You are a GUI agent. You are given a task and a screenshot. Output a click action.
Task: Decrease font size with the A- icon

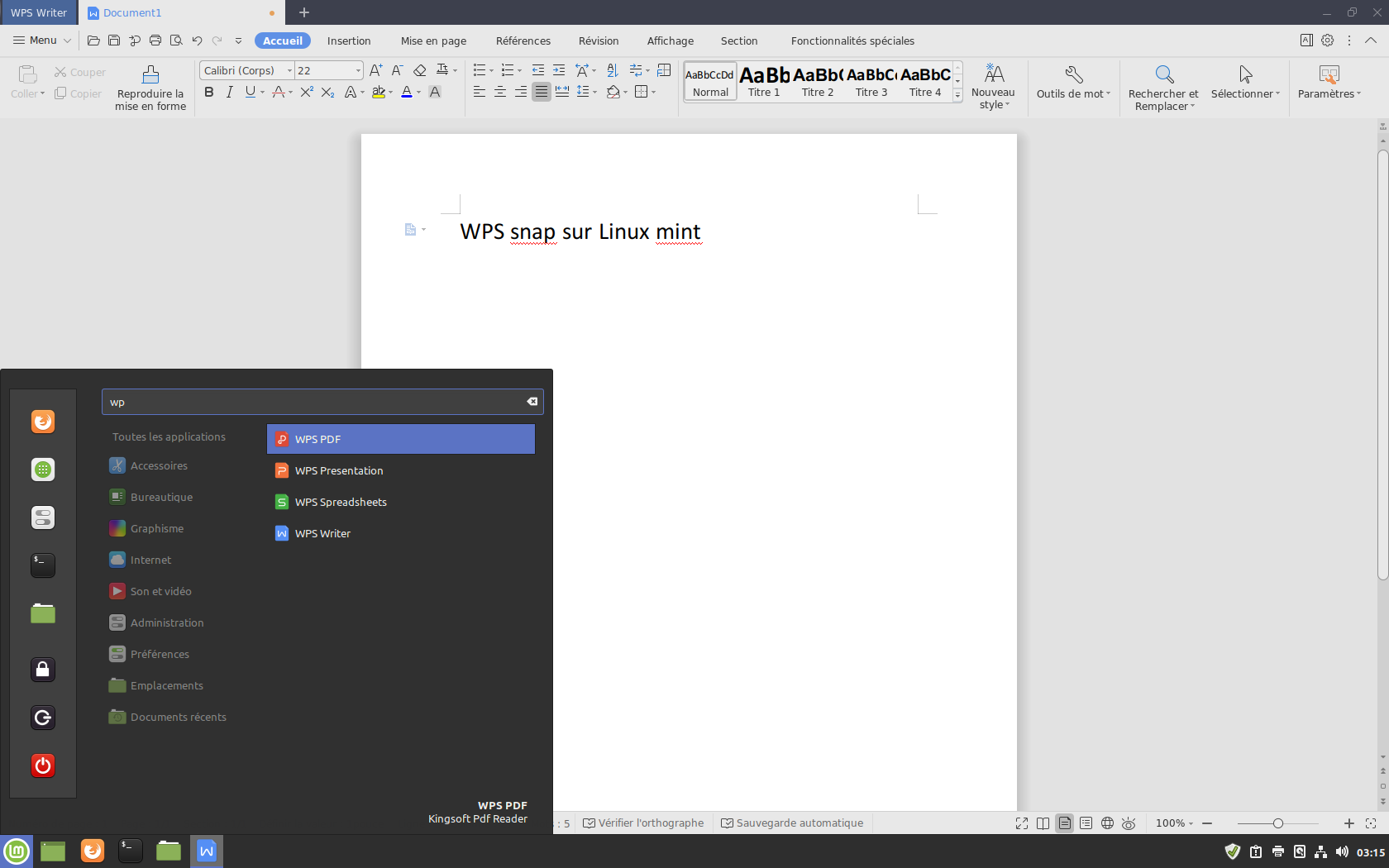coord(397,71)
